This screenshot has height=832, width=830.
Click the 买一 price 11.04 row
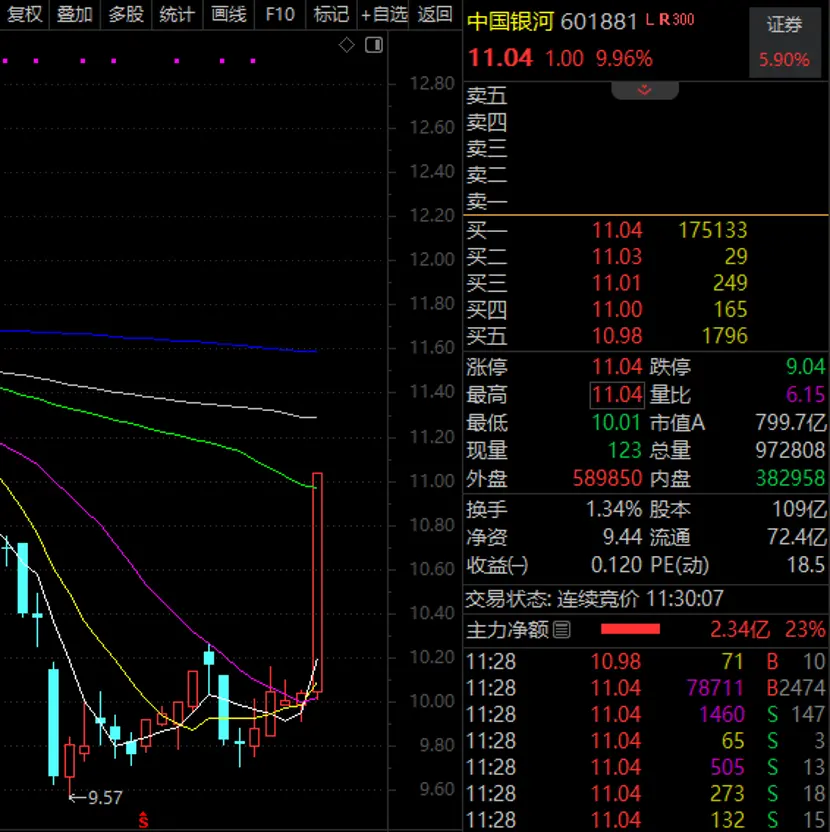[x=617, y=230]
